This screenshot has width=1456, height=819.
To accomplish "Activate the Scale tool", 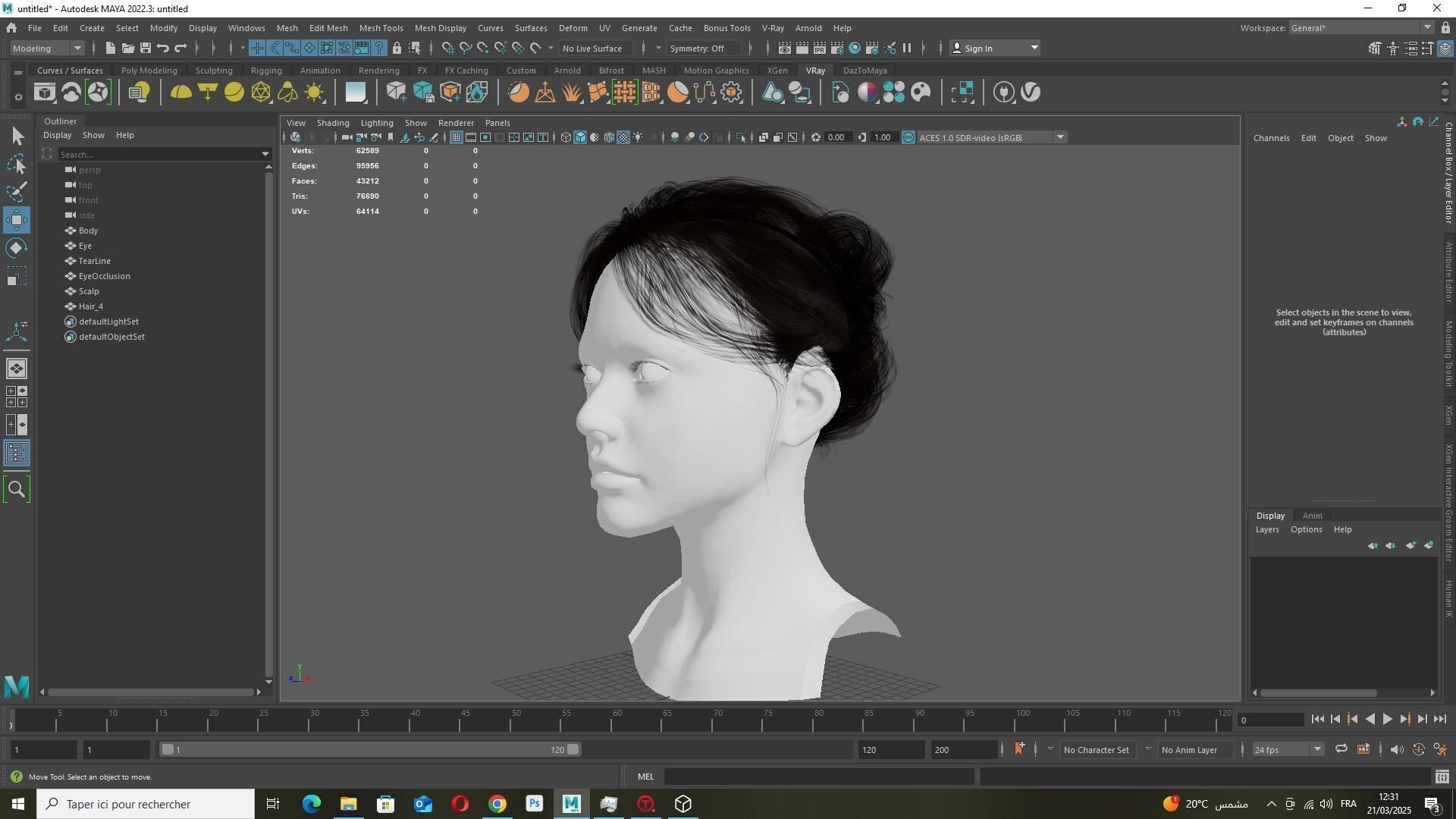I will pyautogui.click(x=17, y=276).
